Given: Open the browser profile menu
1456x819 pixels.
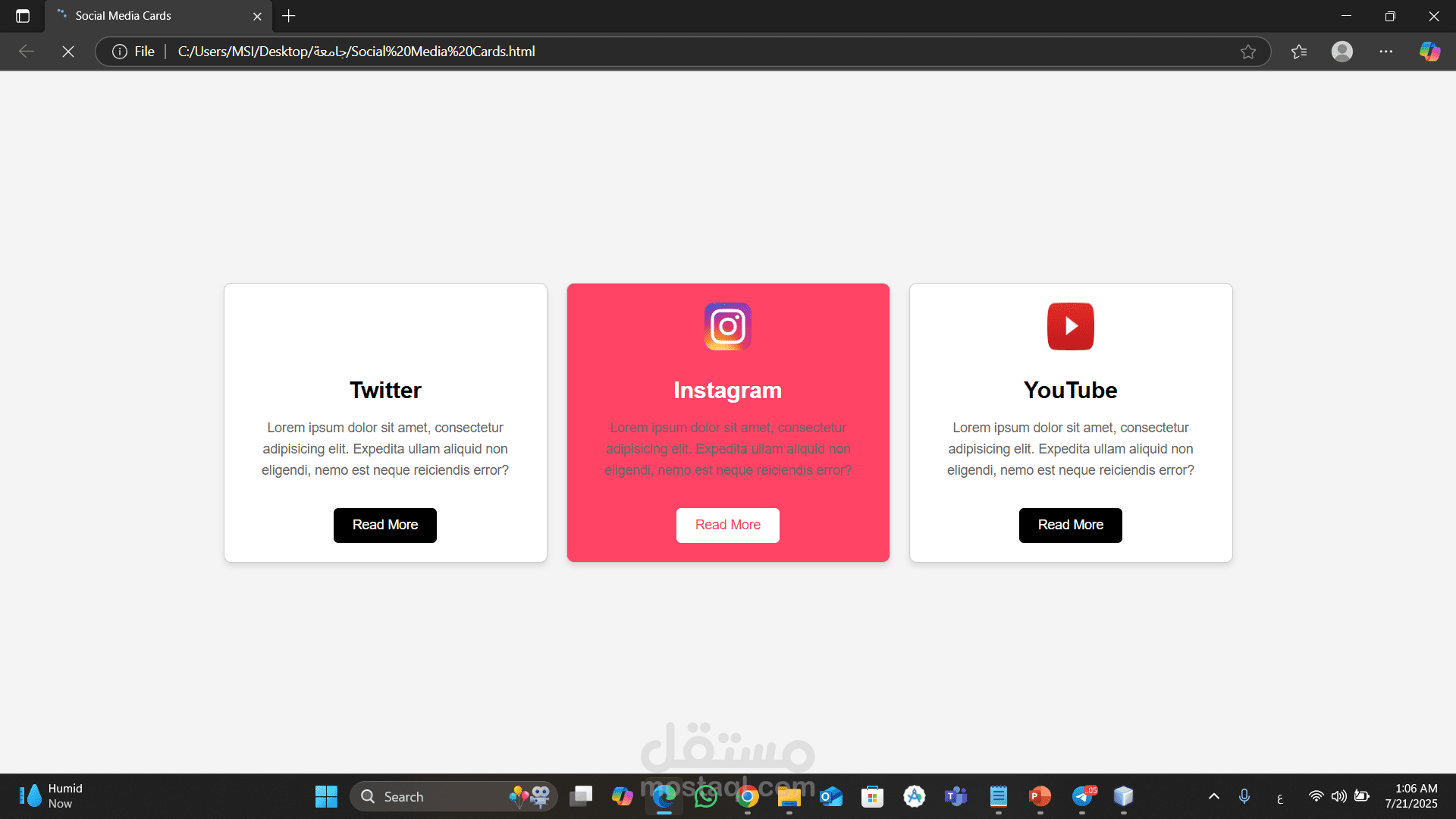Looking at the screenshot, I should pyautogui.click(x=1342, y=52).
